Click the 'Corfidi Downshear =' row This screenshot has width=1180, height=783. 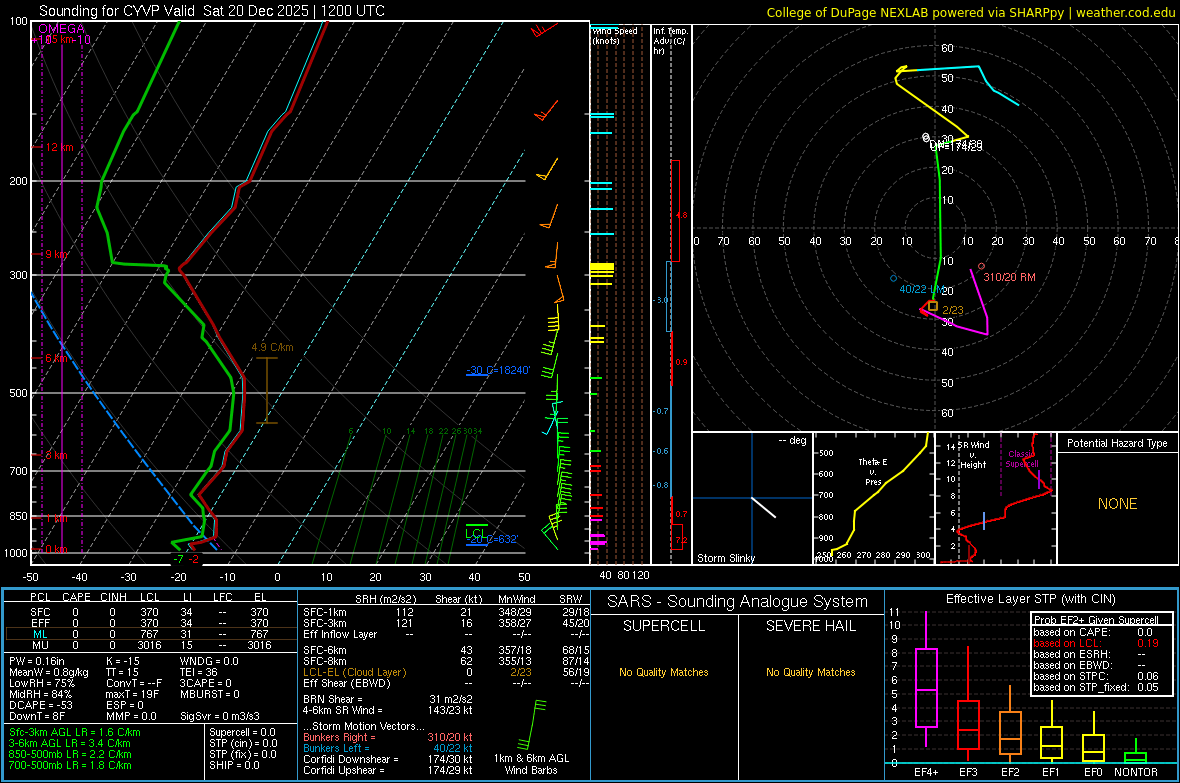pos(388,760)
